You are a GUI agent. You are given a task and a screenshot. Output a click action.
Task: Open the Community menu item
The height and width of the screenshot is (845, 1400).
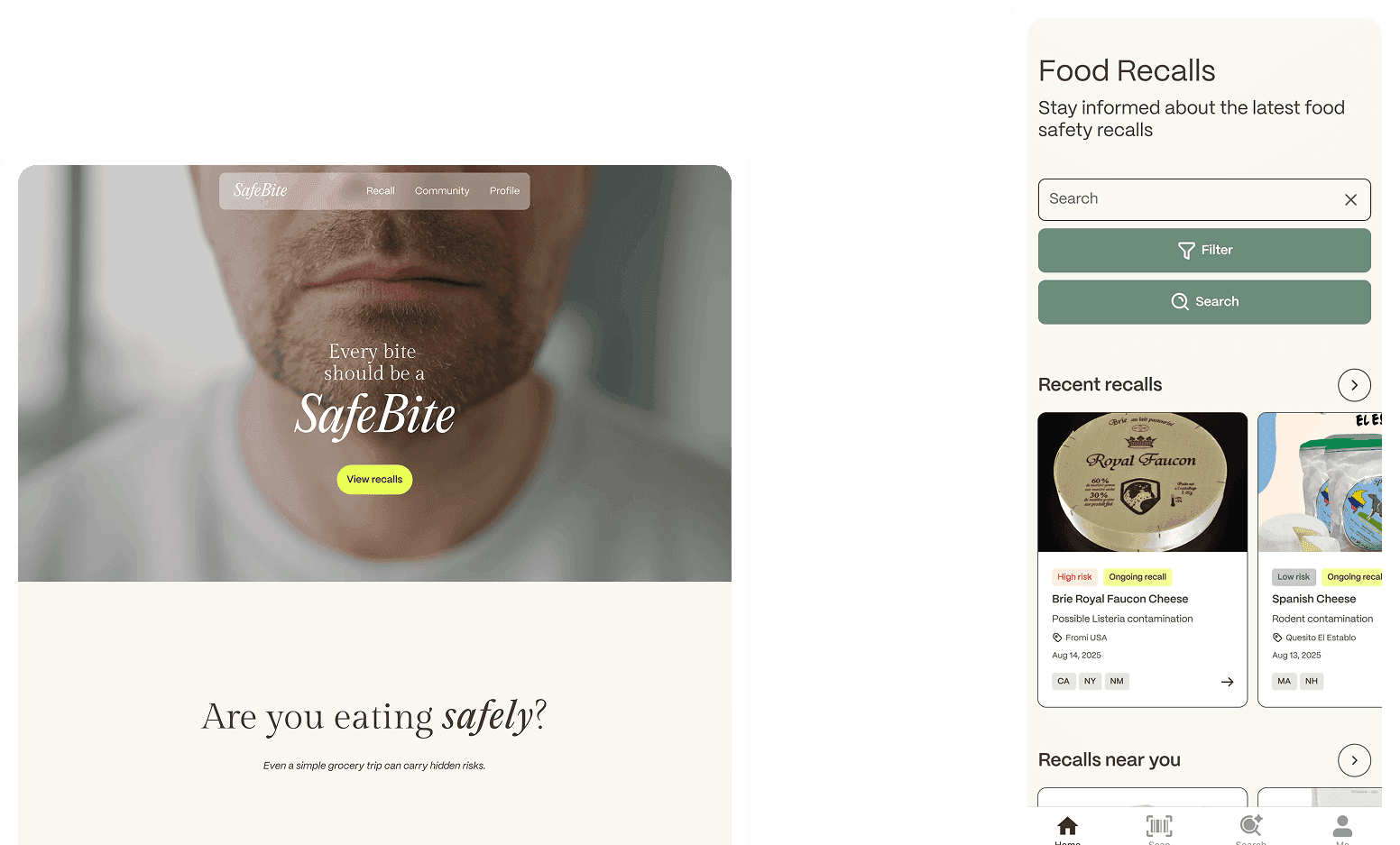pyautogui.click(x=442, y=191)
